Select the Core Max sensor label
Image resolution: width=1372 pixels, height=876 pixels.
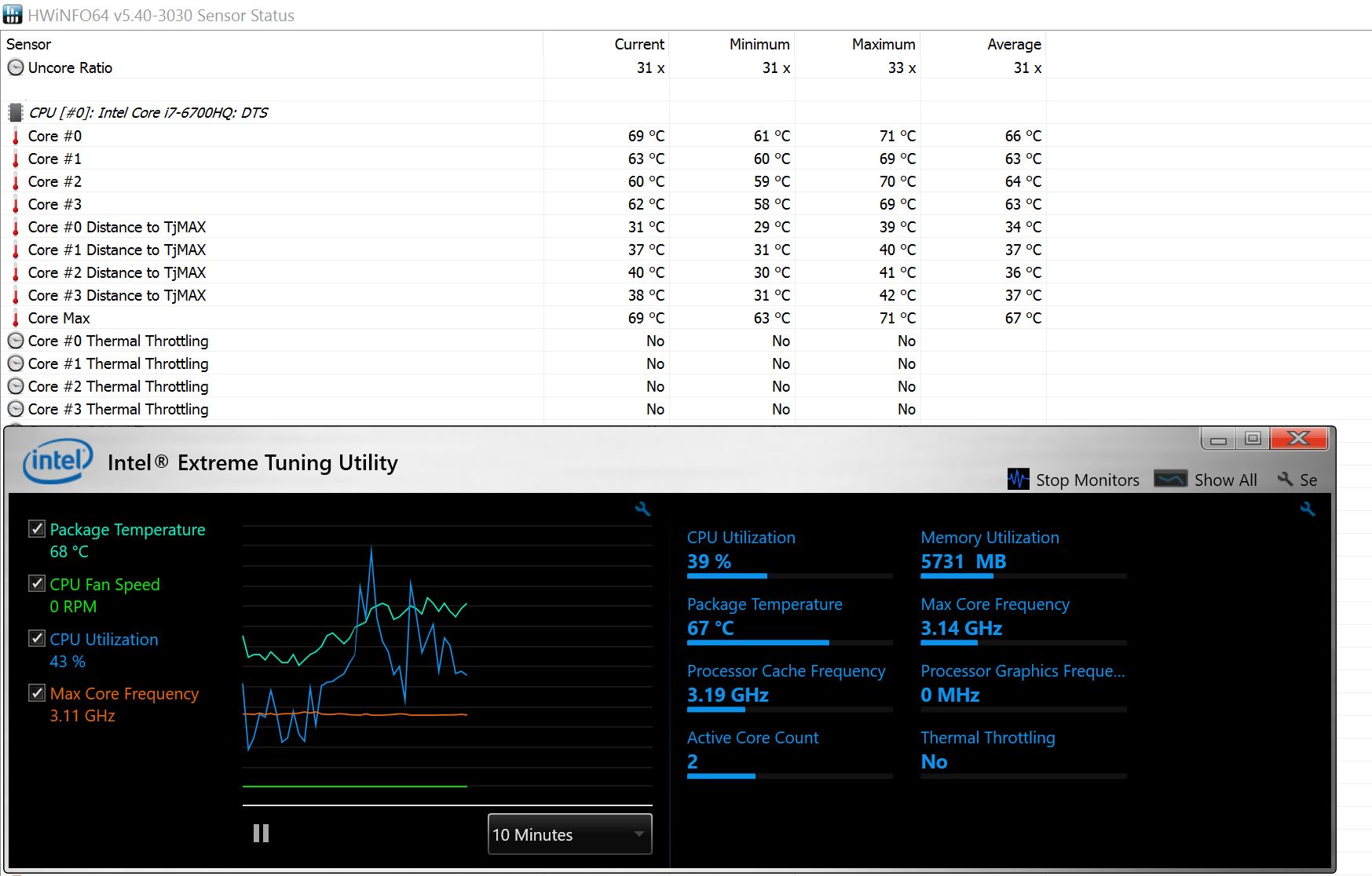tap(59, 318)
